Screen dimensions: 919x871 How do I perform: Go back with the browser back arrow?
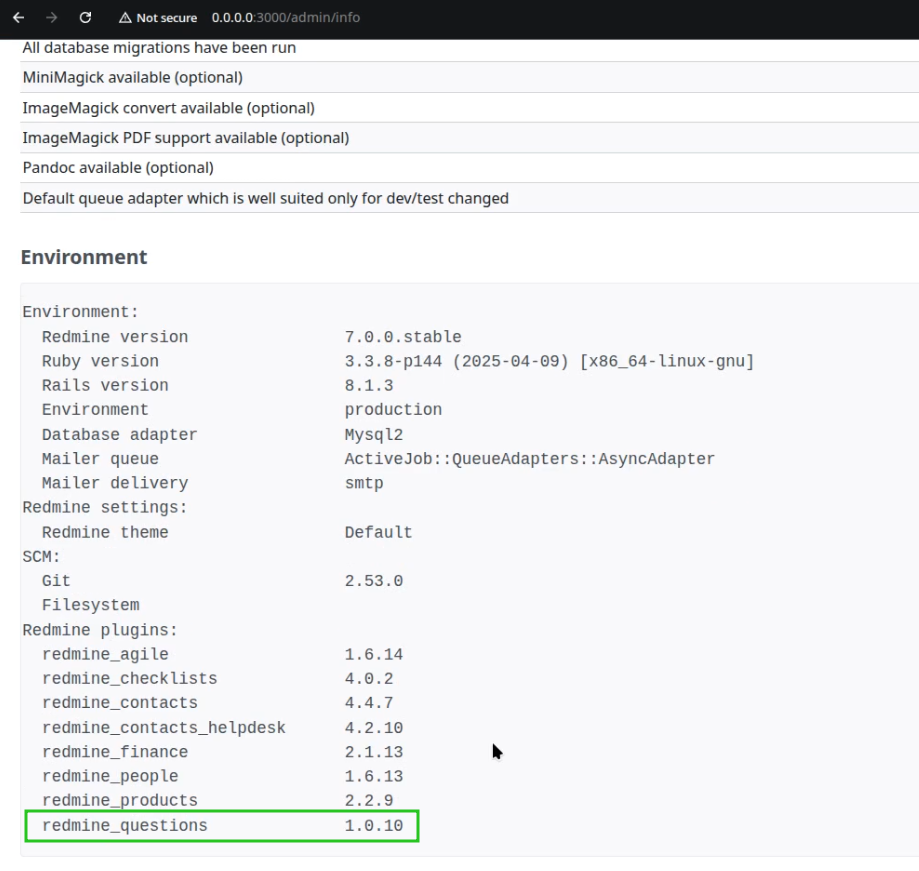(x=19, y=18)
